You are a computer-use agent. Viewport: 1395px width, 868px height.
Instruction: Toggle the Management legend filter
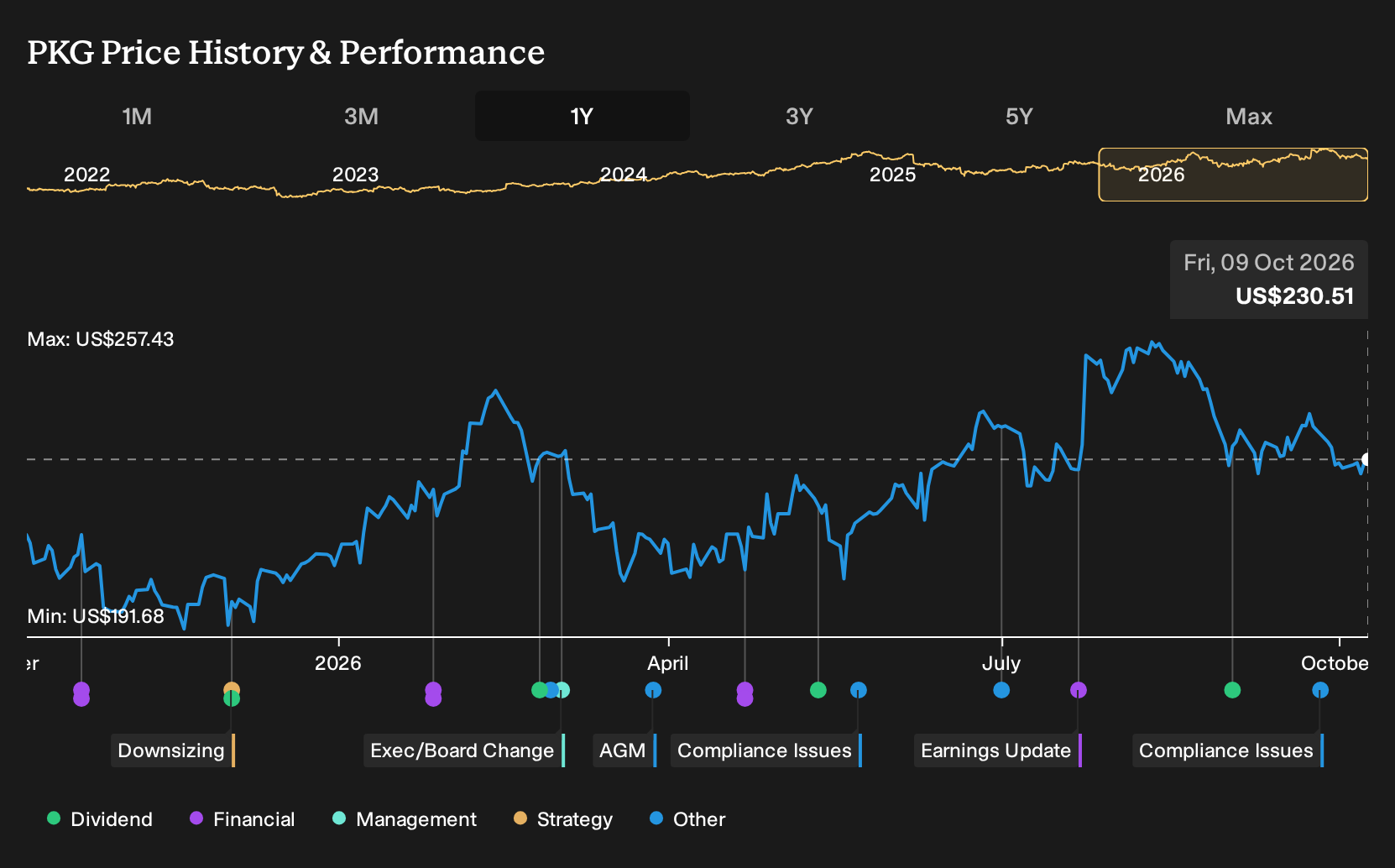point(405,819)
